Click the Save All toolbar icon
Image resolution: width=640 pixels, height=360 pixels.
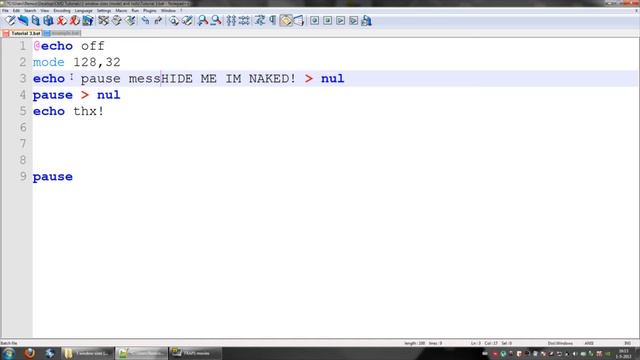[49, 20]
